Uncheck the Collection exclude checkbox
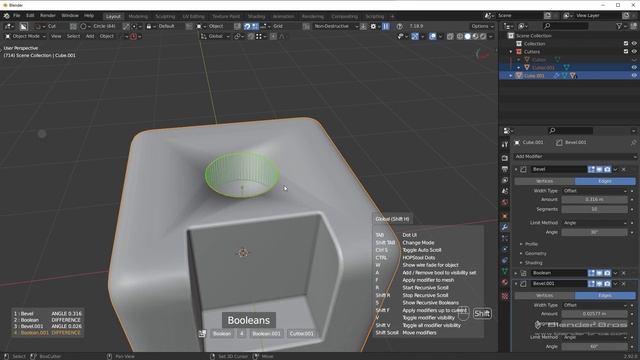 click(x=626, y=44)
